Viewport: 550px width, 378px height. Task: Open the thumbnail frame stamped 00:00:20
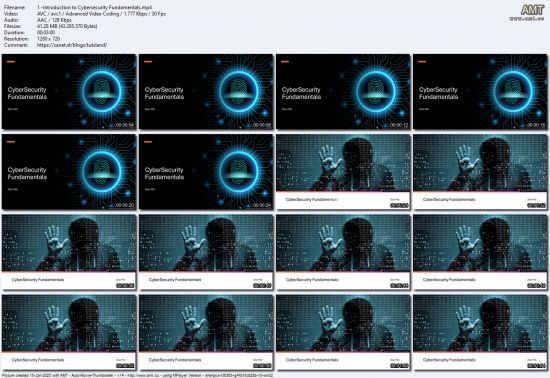click(x=69, y=172)
